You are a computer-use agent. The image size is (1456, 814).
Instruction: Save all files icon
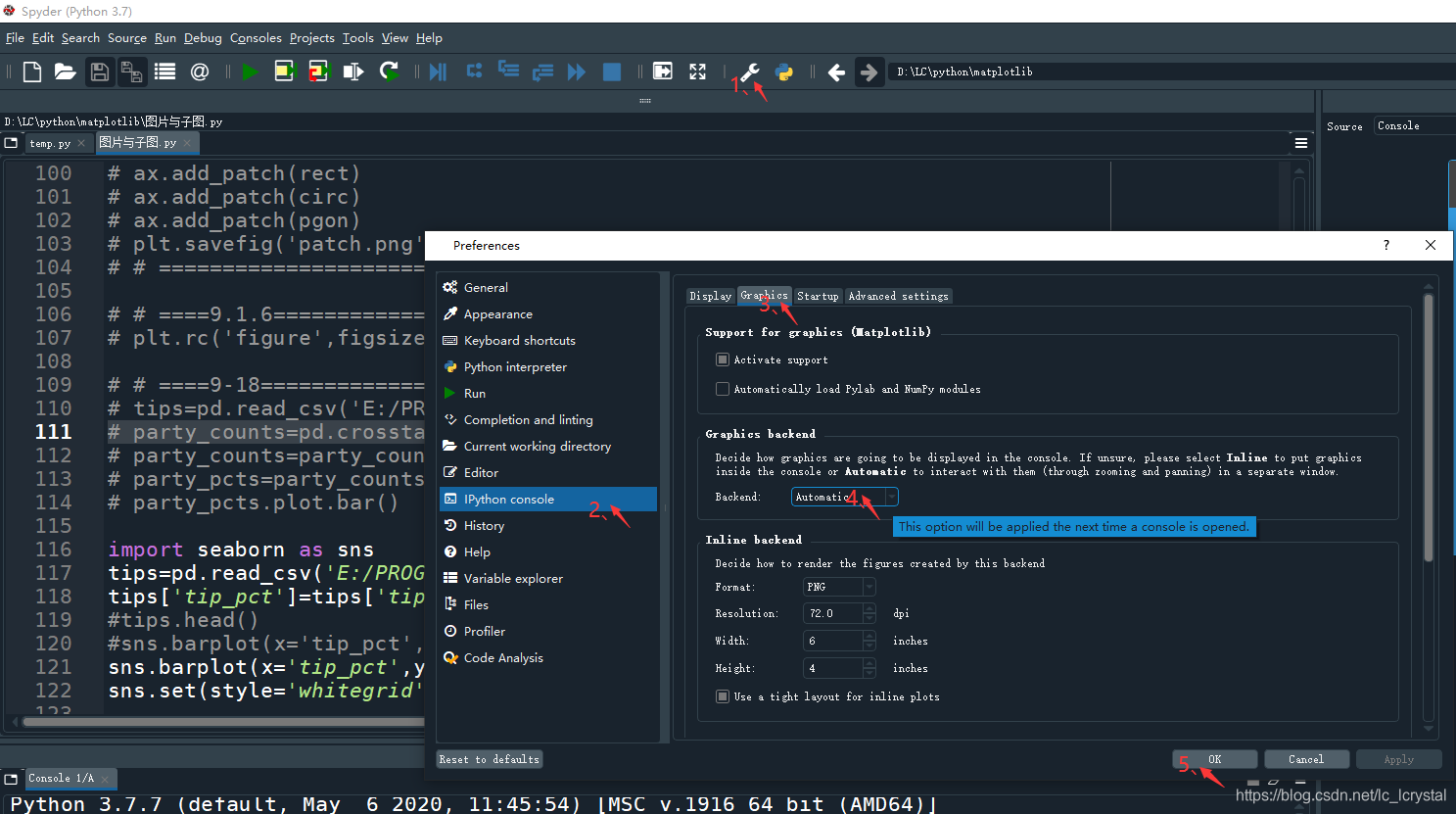[131, 72]
